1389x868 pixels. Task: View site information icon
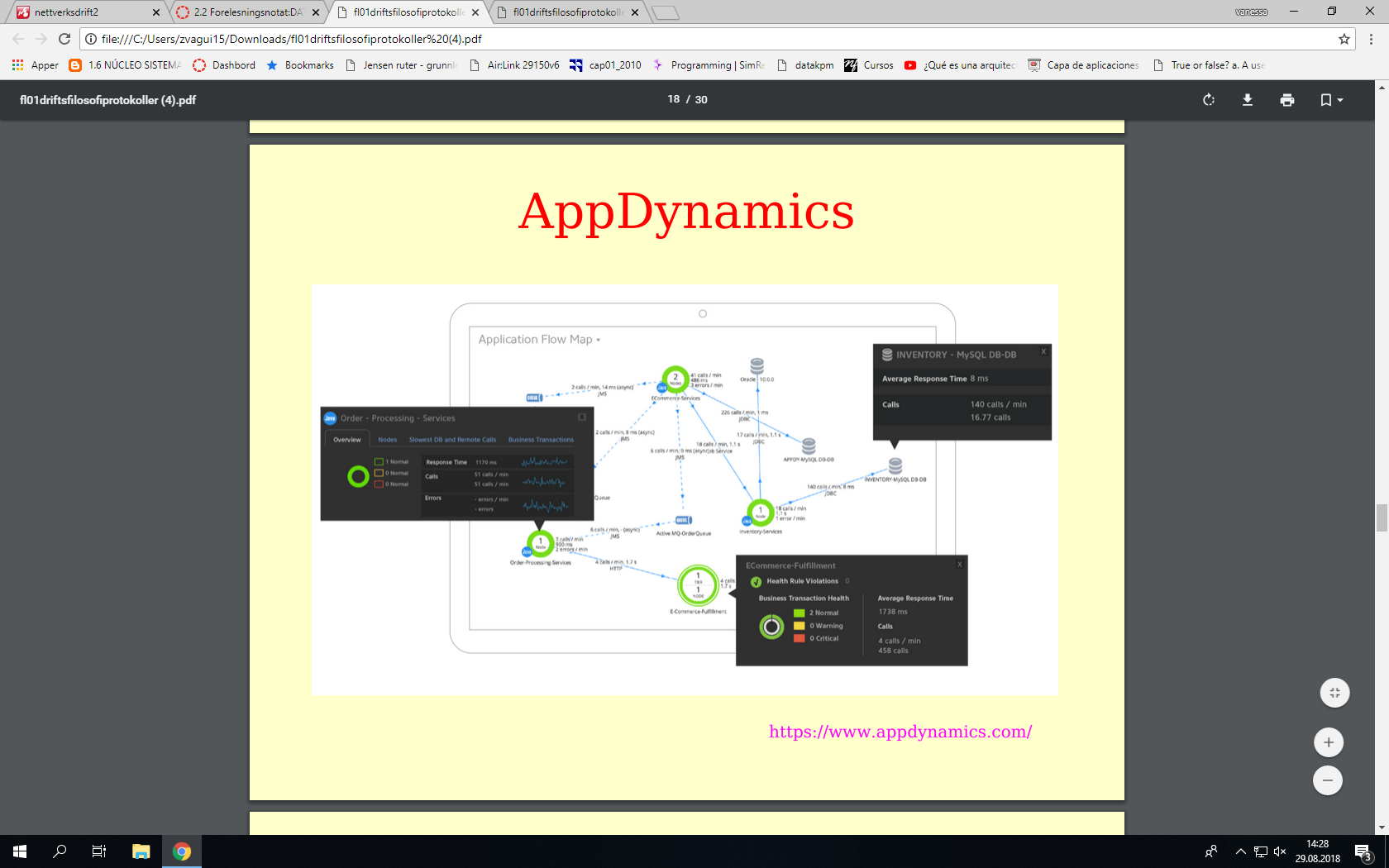[x=91, y=39]
